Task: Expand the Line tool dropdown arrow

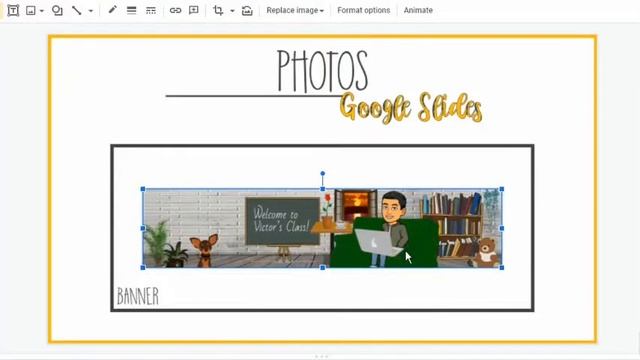Action: click(91, 11)
